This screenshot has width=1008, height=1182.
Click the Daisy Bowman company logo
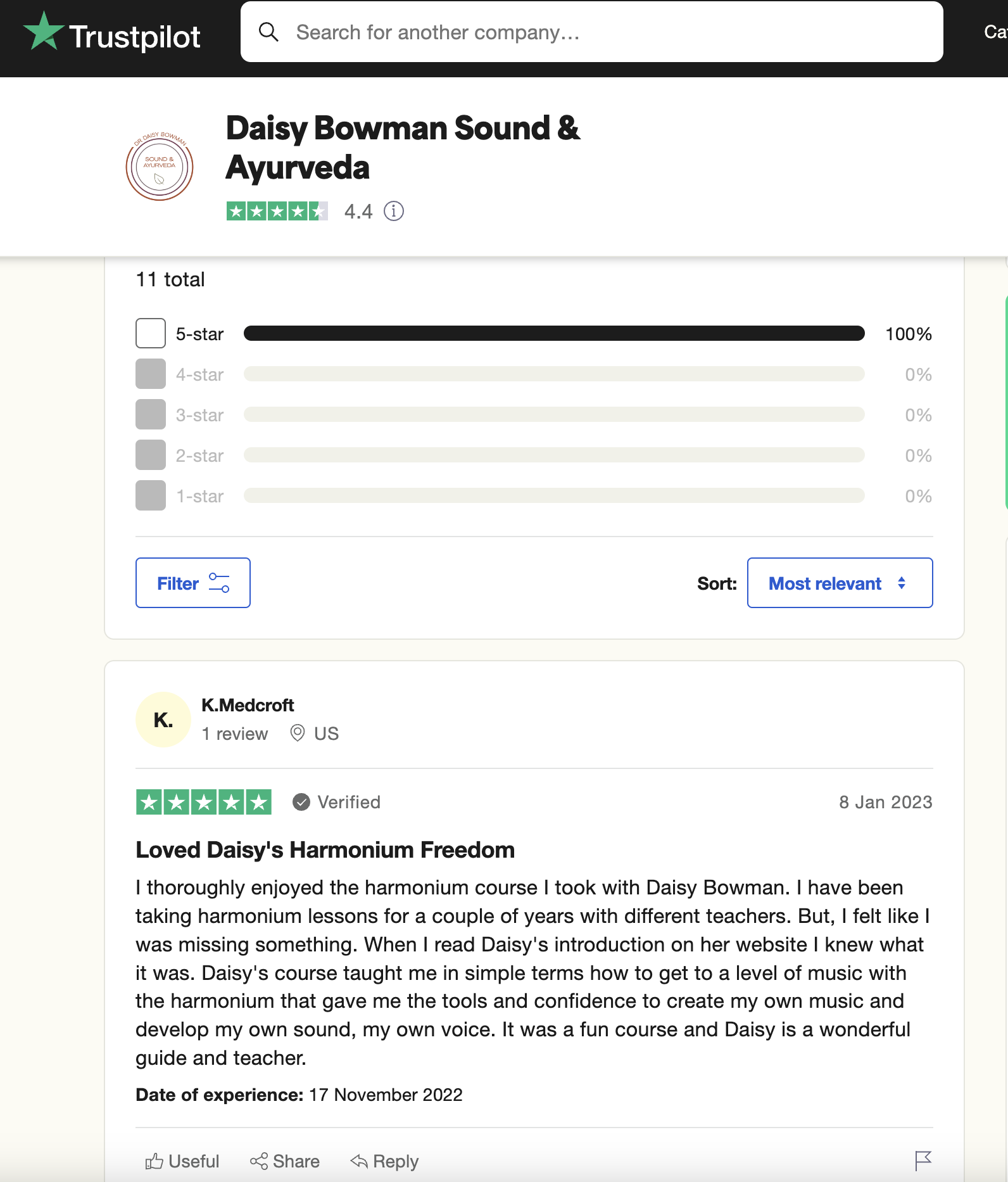[160, 167]
